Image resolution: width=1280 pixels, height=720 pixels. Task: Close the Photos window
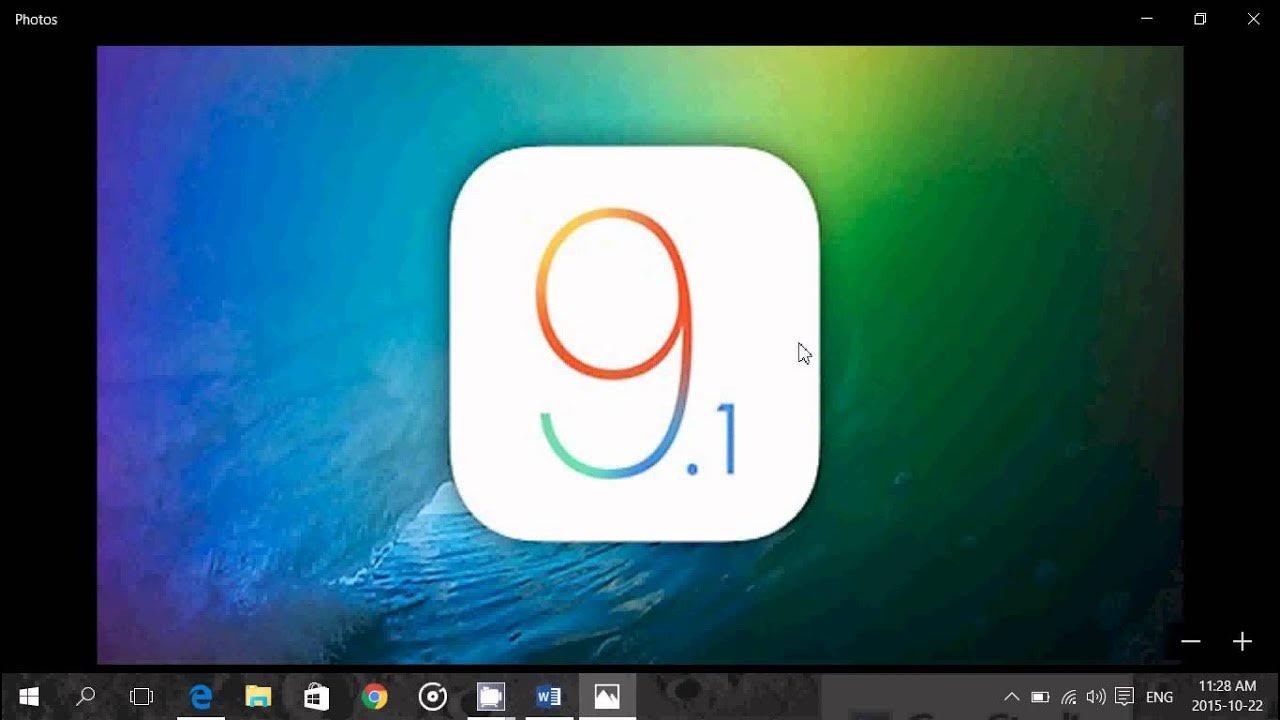pyautogui.click(x=1253, y=19)
